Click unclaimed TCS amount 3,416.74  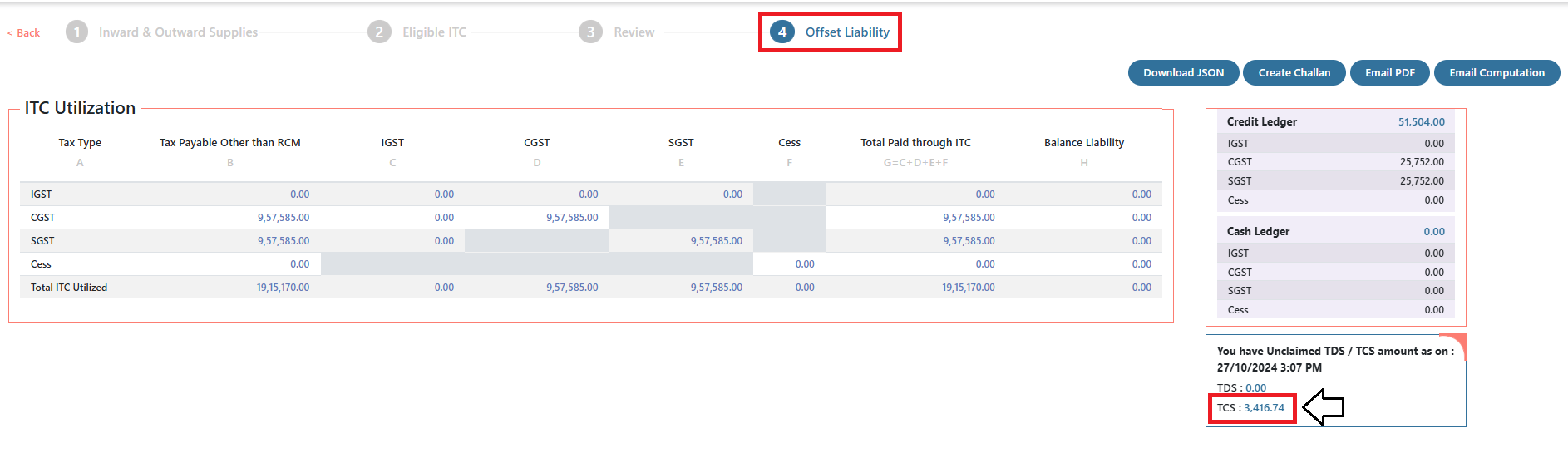tap(1264, 408)
